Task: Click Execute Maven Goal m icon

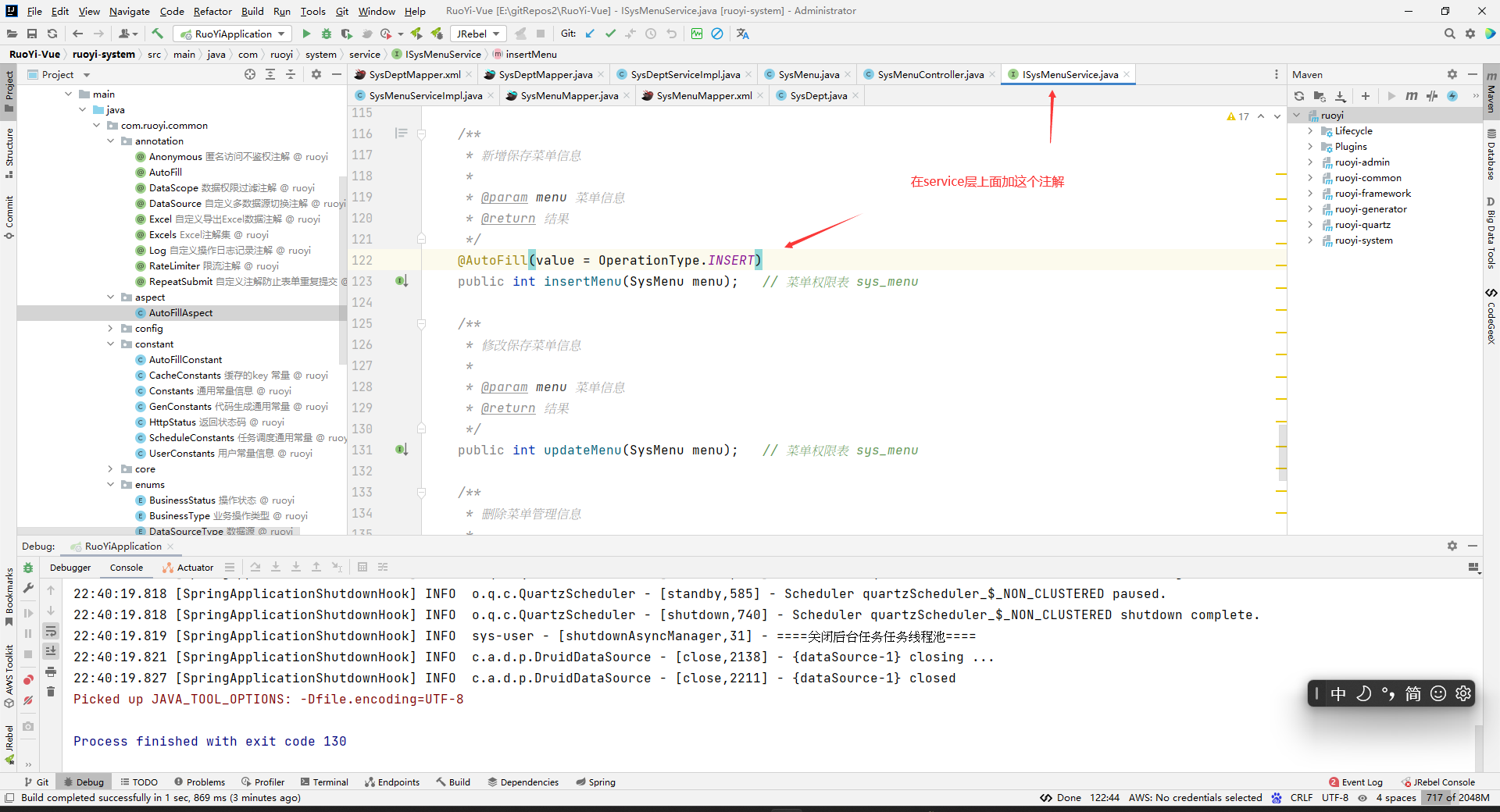Action: [1411, 96]
